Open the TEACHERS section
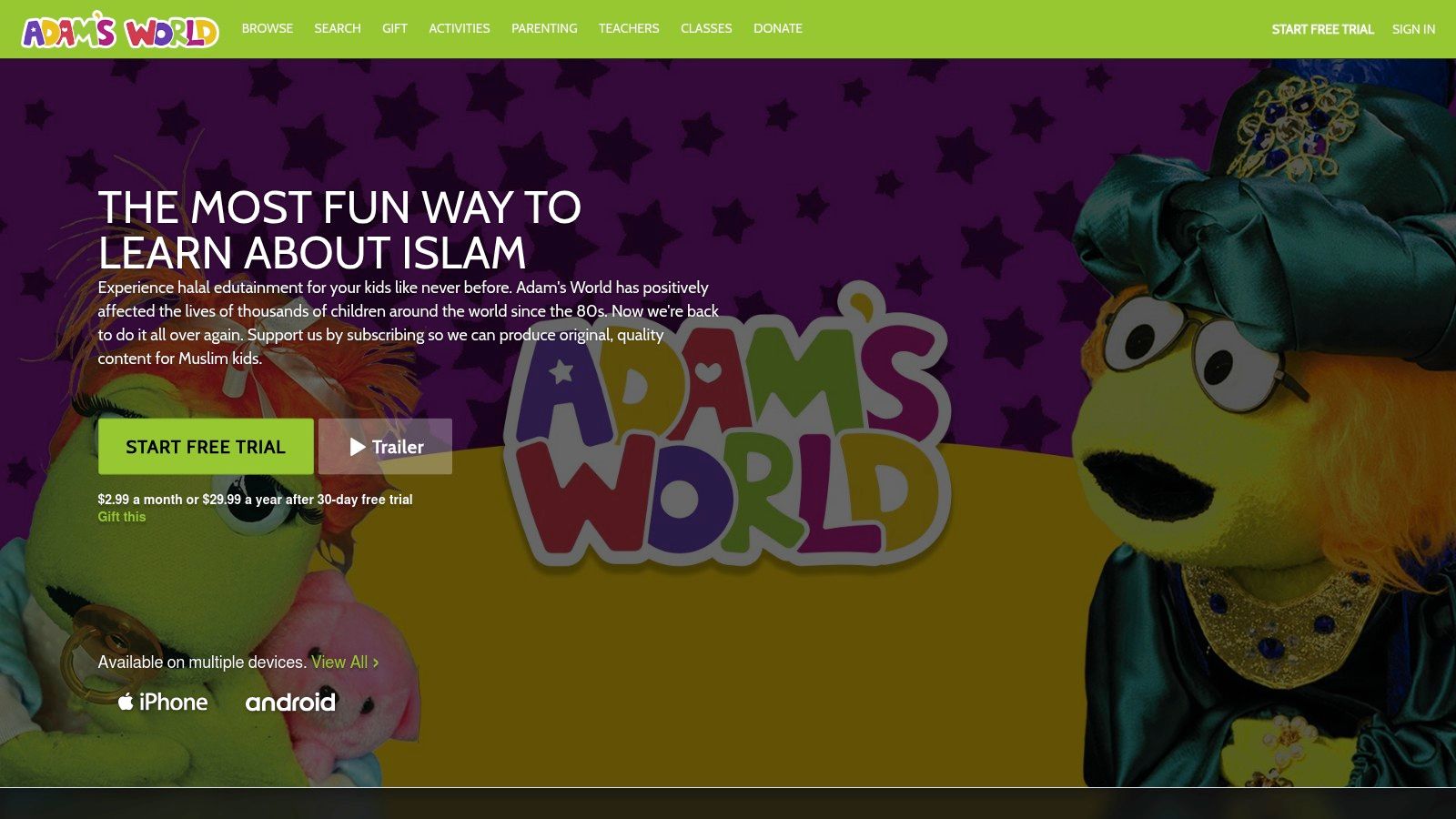1456x819 pixels. [x=629, y=28]
